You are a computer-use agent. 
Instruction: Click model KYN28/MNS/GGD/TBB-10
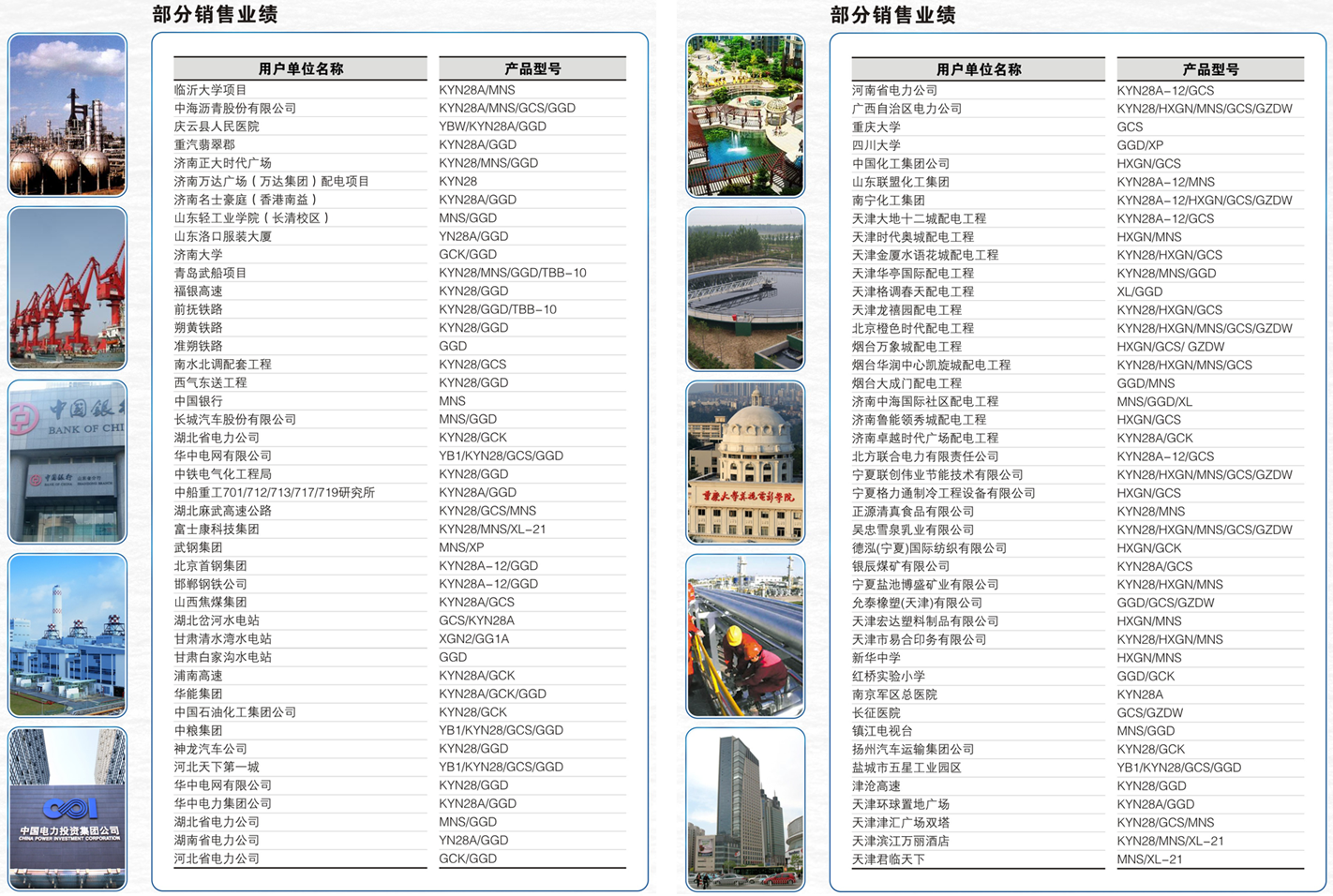click(x=513, y=273)
